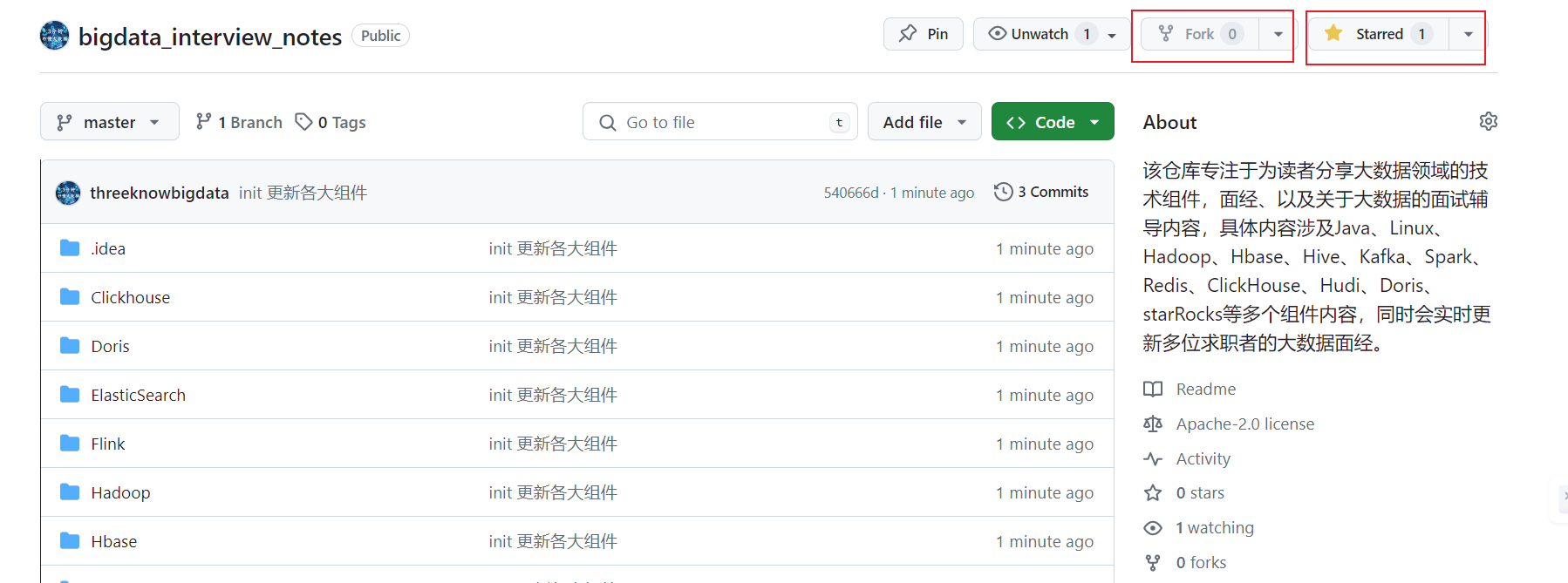Open the latest commit message in header row
The height and width of the screenshot is (583, 1568).
click(x=303, y=193)
